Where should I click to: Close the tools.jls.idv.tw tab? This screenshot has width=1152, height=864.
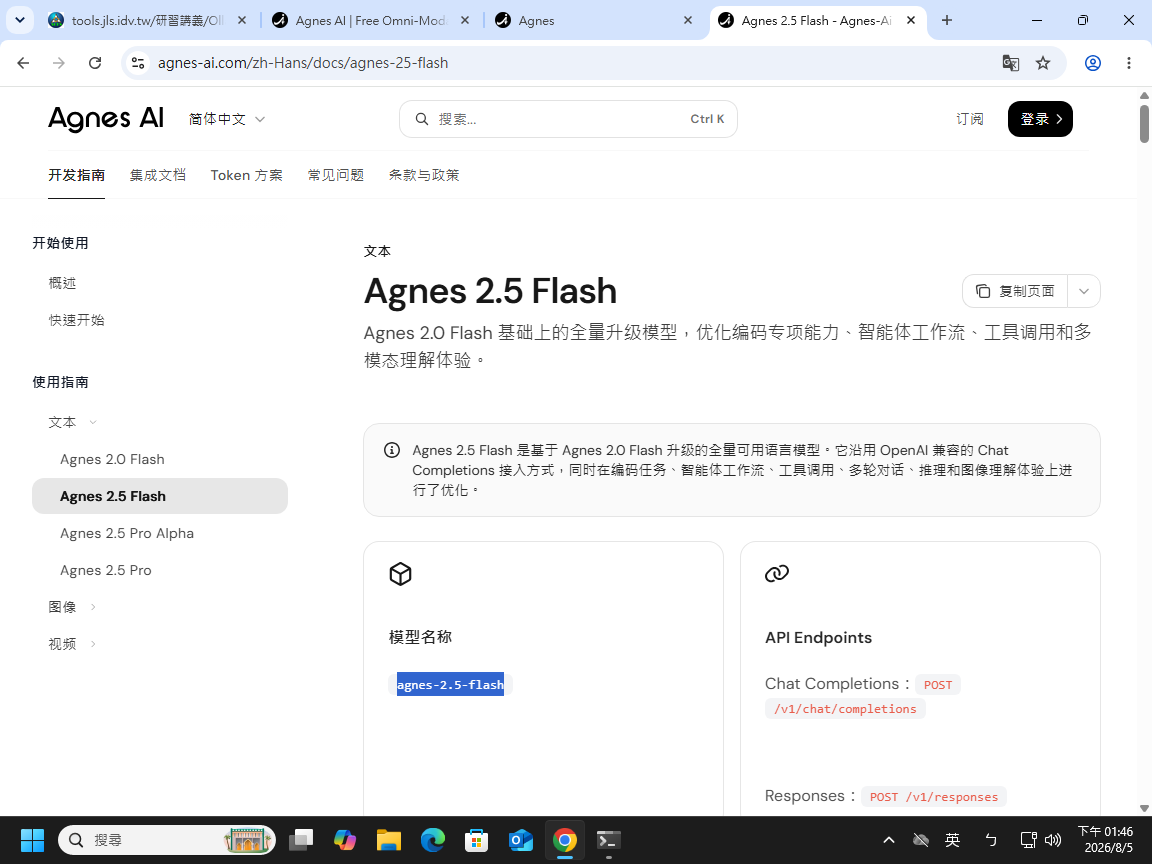[x=242, y=21]
